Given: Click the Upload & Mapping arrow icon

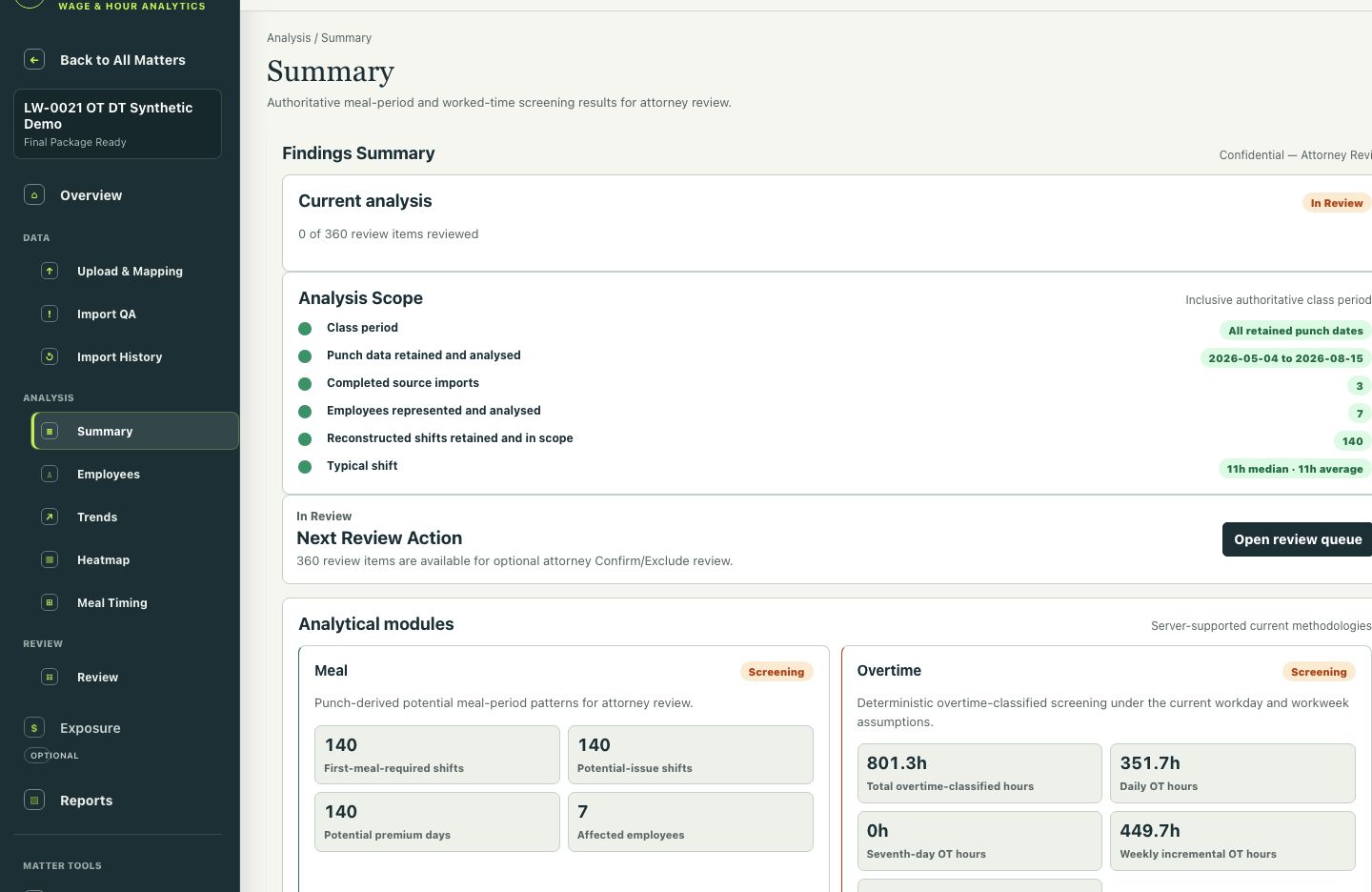Looking at the screenshot, I should click(x=50, y=272).
